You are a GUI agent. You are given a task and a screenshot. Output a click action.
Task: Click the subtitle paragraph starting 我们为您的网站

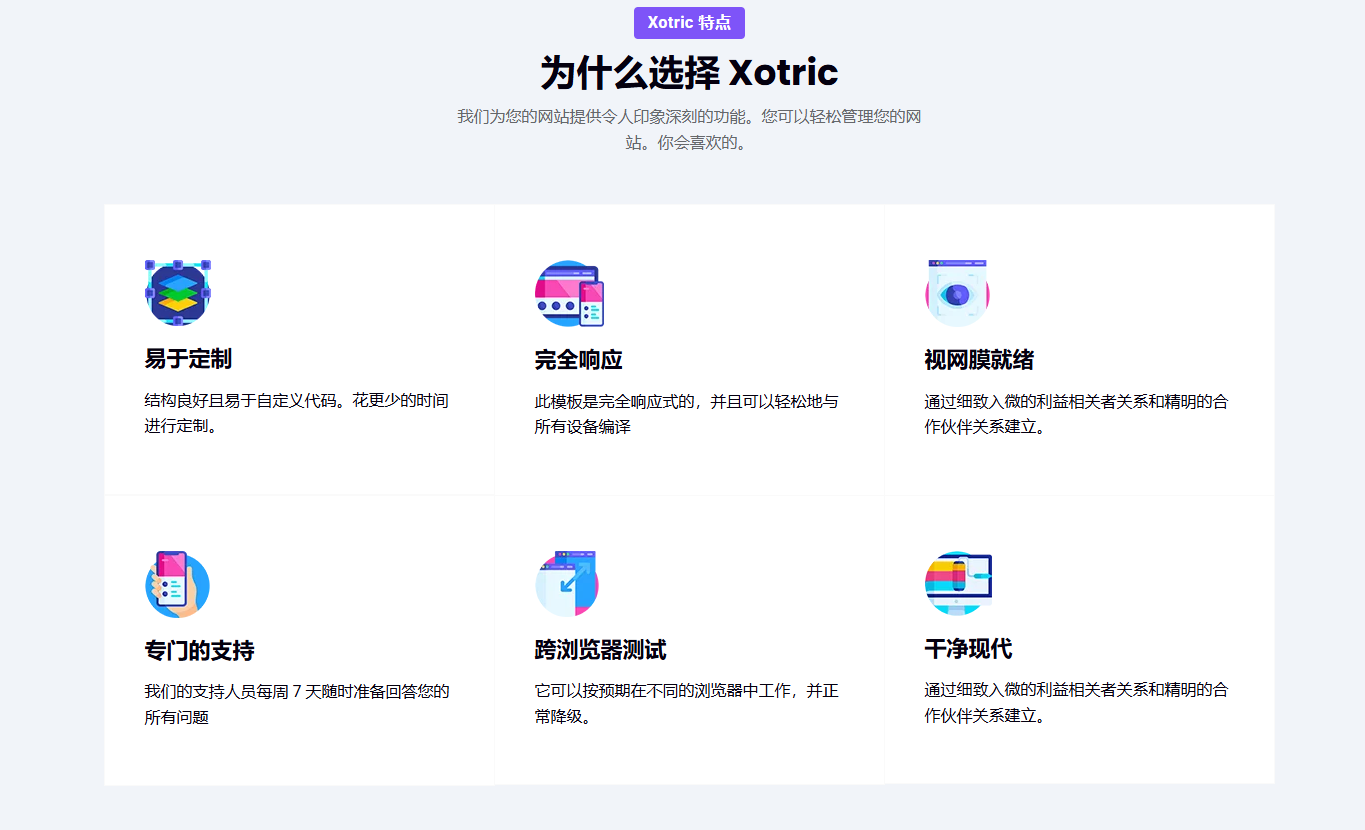(x=689, y=129)
